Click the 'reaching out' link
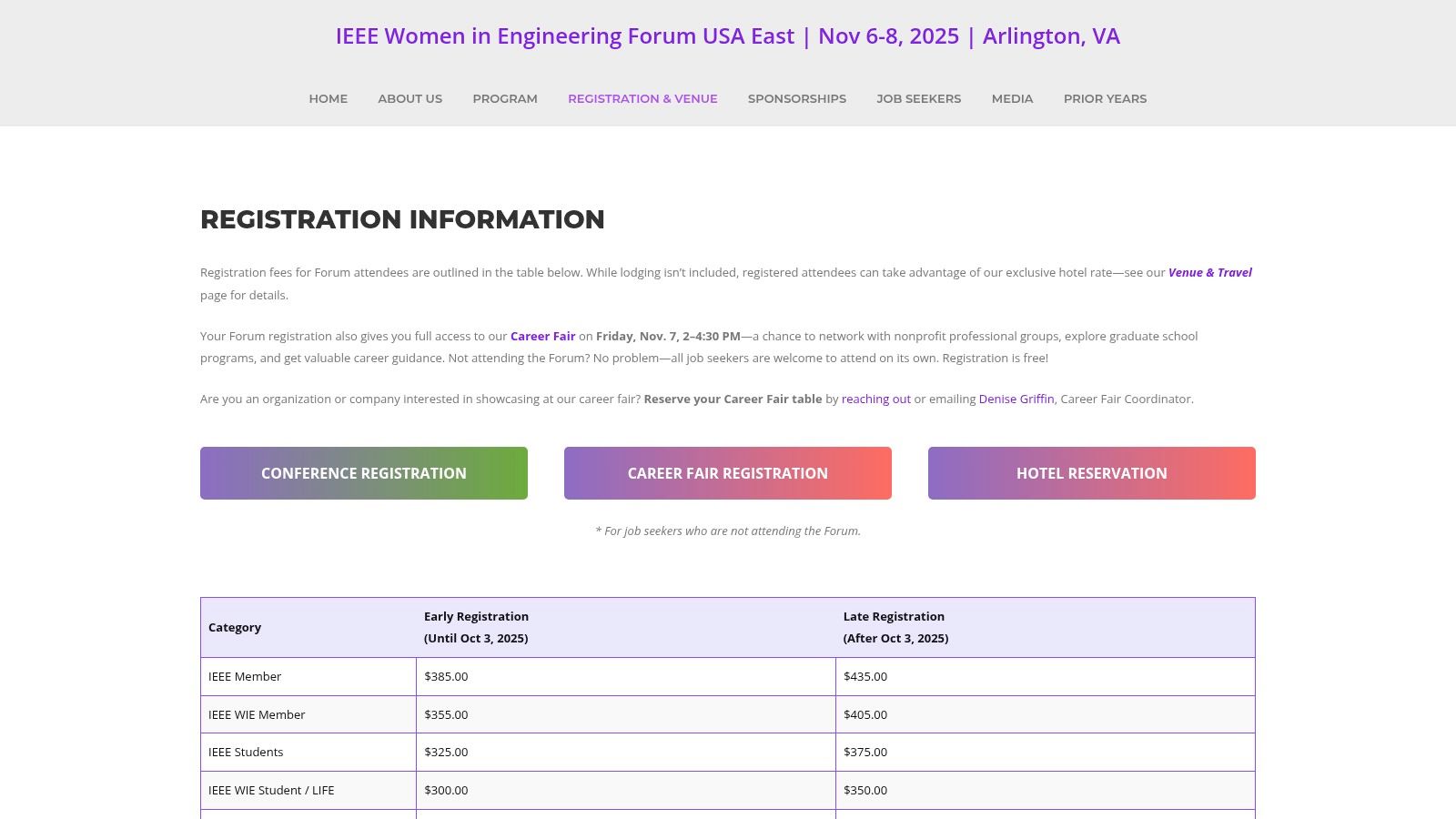Image resolution: width=1456 pixels, height=819 pixels. pos(875,399)
